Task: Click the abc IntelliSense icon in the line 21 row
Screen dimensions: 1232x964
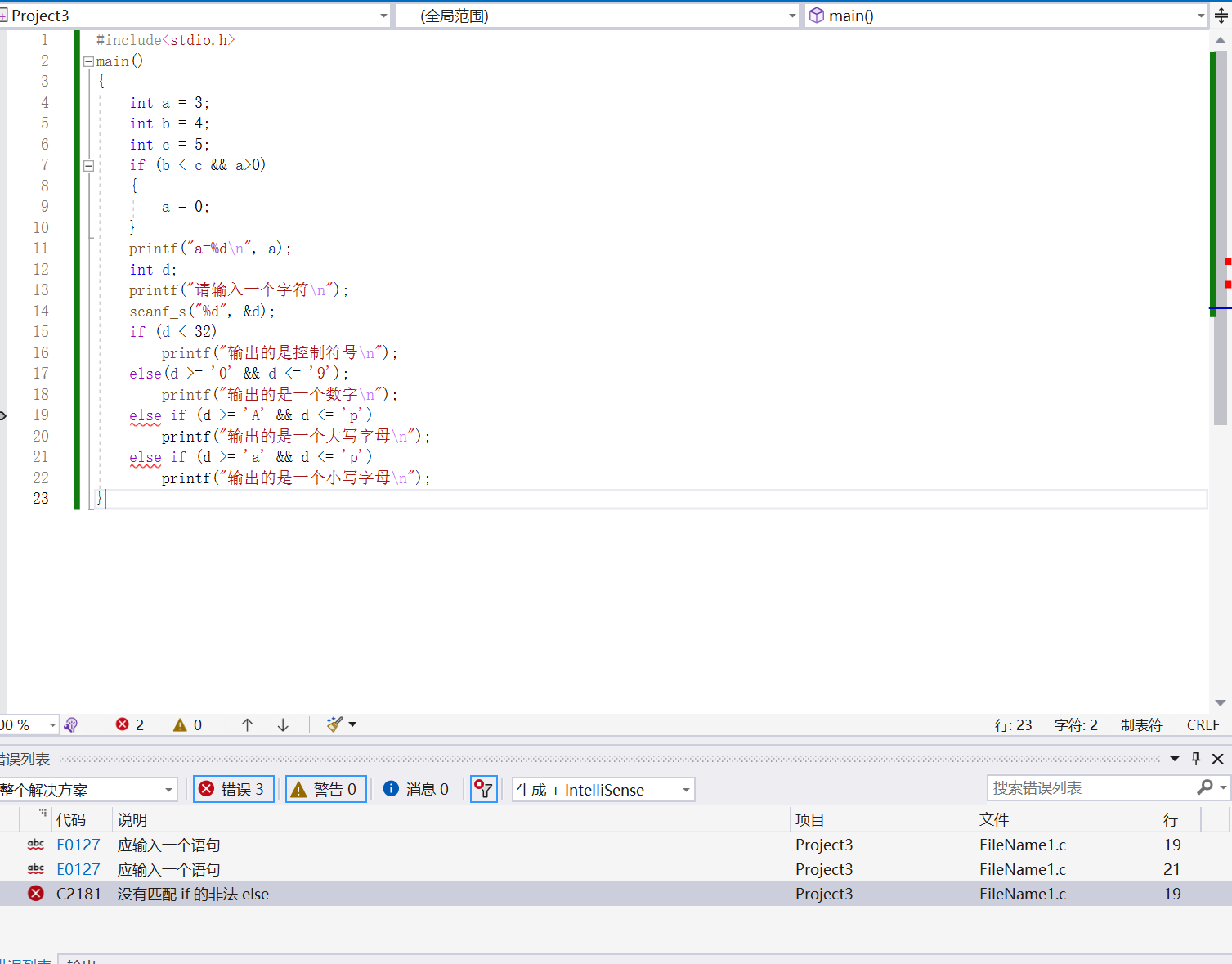Action: tap(36, 869)
